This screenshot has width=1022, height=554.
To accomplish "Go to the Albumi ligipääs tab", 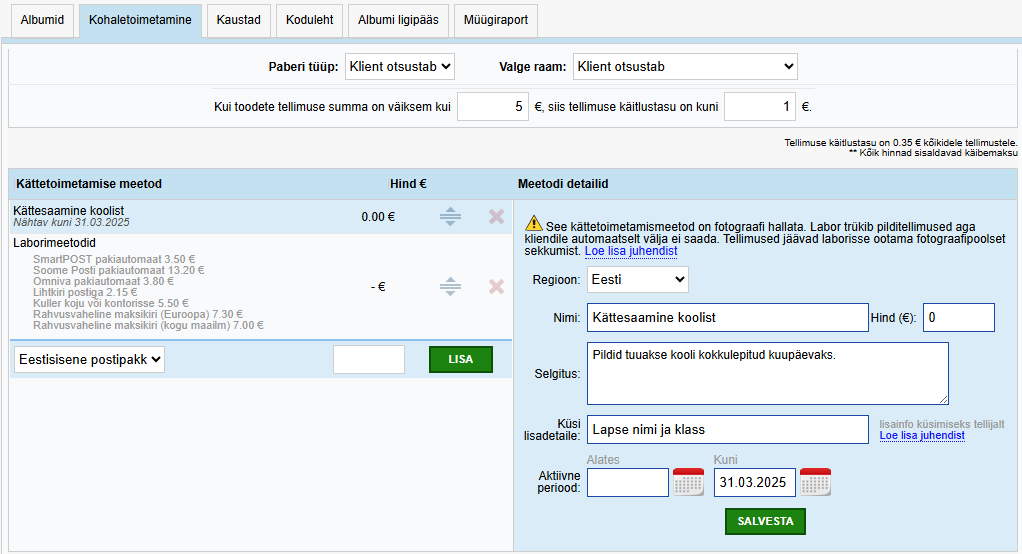I will (x=399, y=20).
